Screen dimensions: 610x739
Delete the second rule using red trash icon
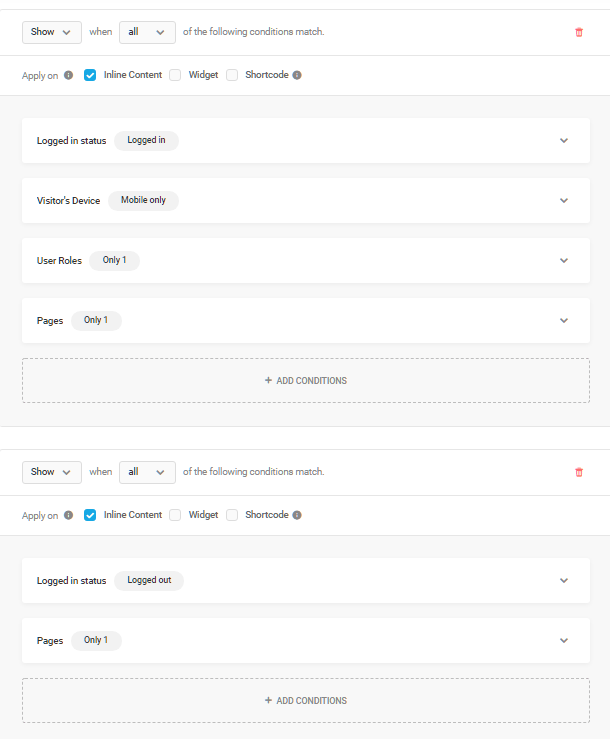[579, 472]
